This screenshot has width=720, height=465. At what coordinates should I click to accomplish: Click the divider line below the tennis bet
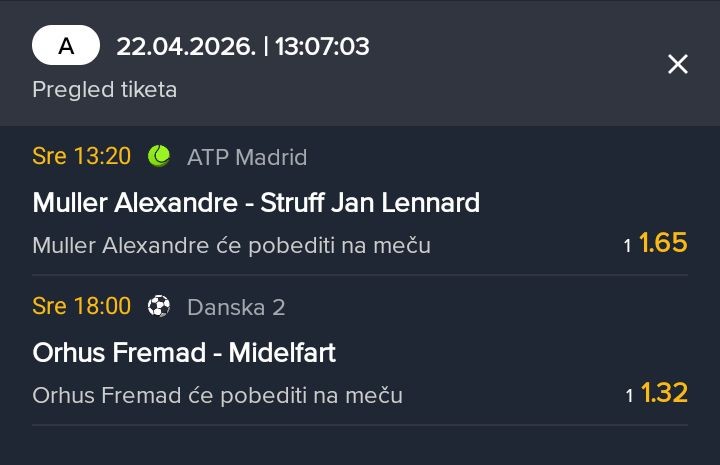click(360, 275)
